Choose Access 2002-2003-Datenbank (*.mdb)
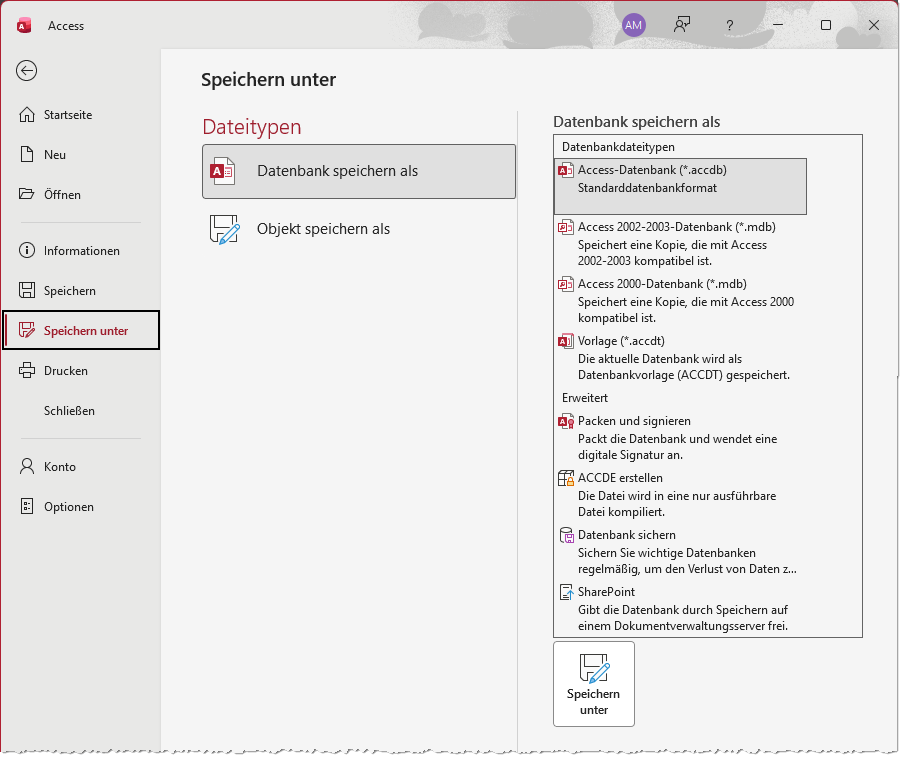Image resolution: width=902 pixels, height=758 pixels. 680,243
